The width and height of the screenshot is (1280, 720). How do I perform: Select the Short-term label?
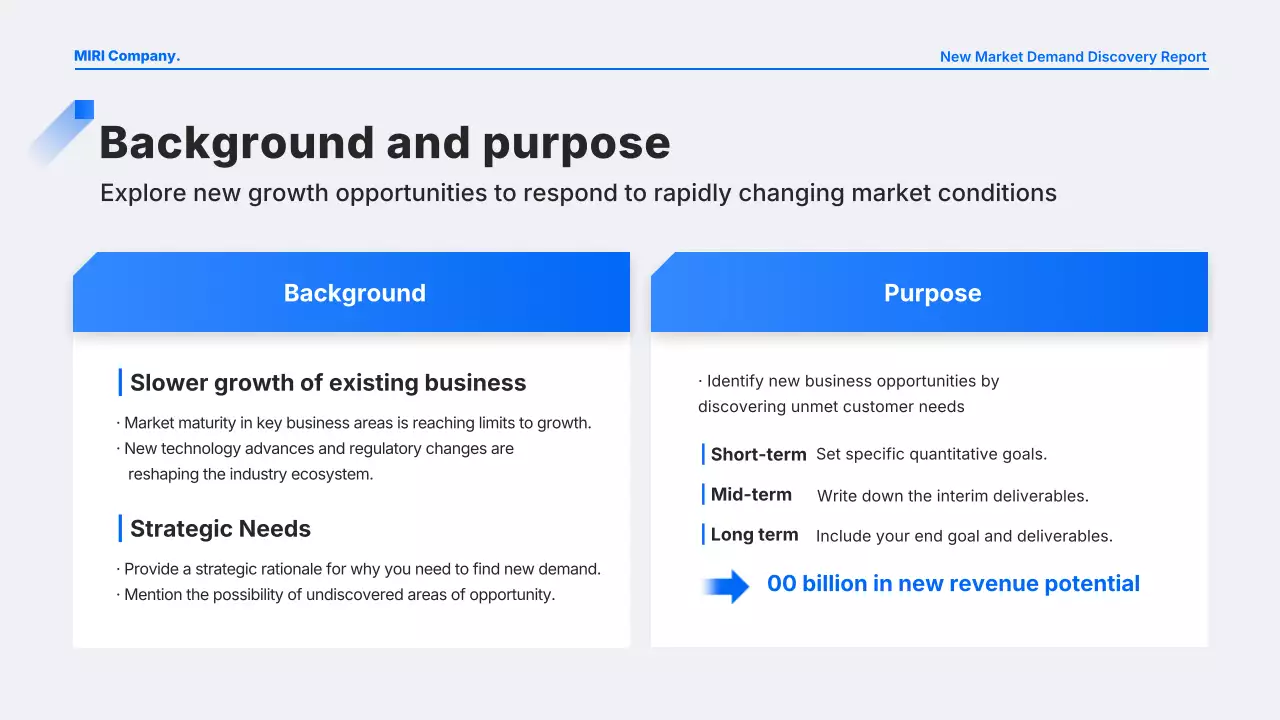[758, 455]
